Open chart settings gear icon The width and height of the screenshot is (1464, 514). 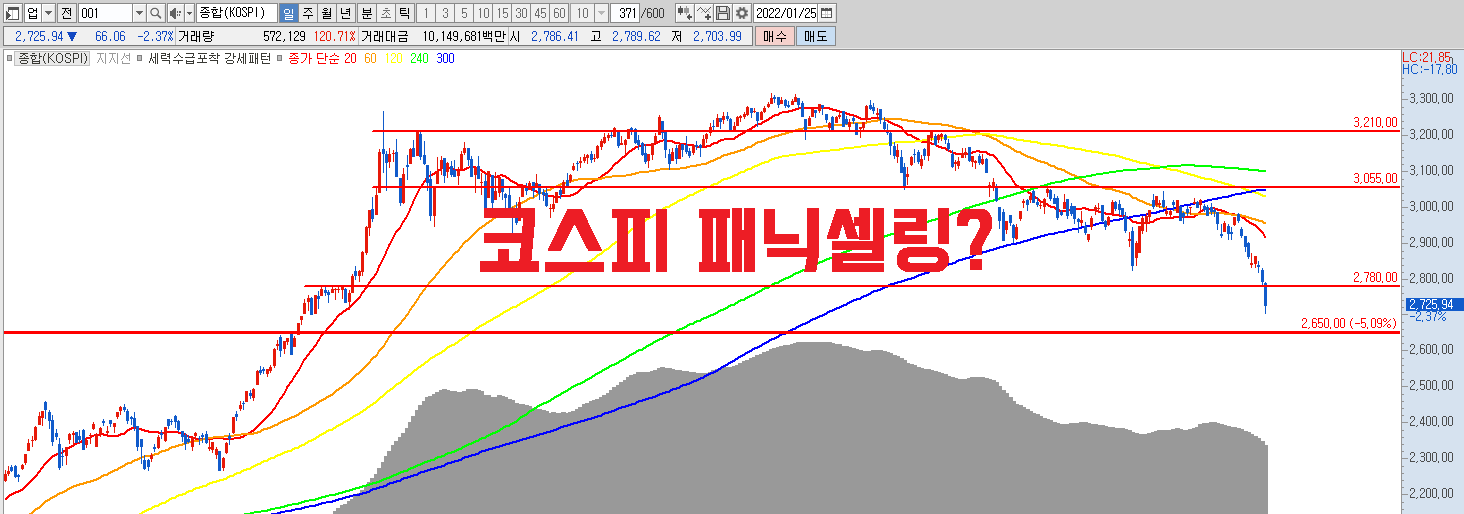point(741,13)
